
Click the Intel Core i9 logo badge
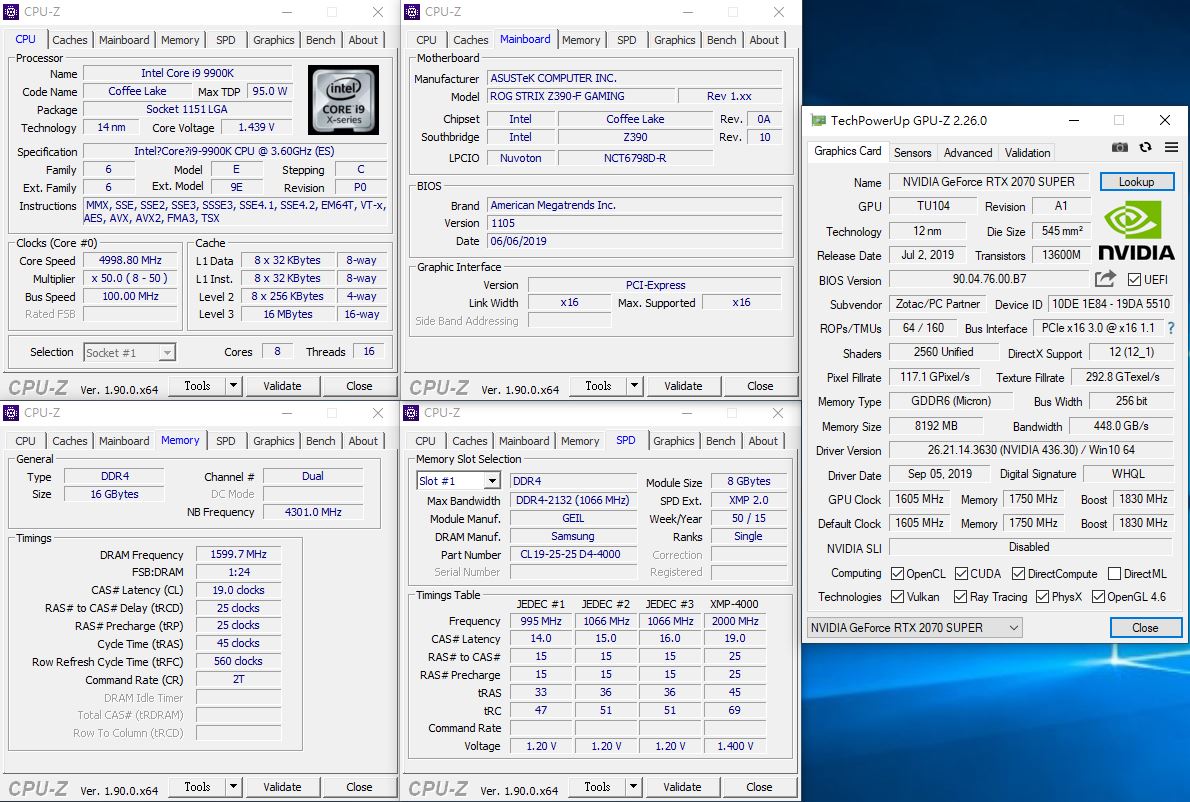coord(343,99)
